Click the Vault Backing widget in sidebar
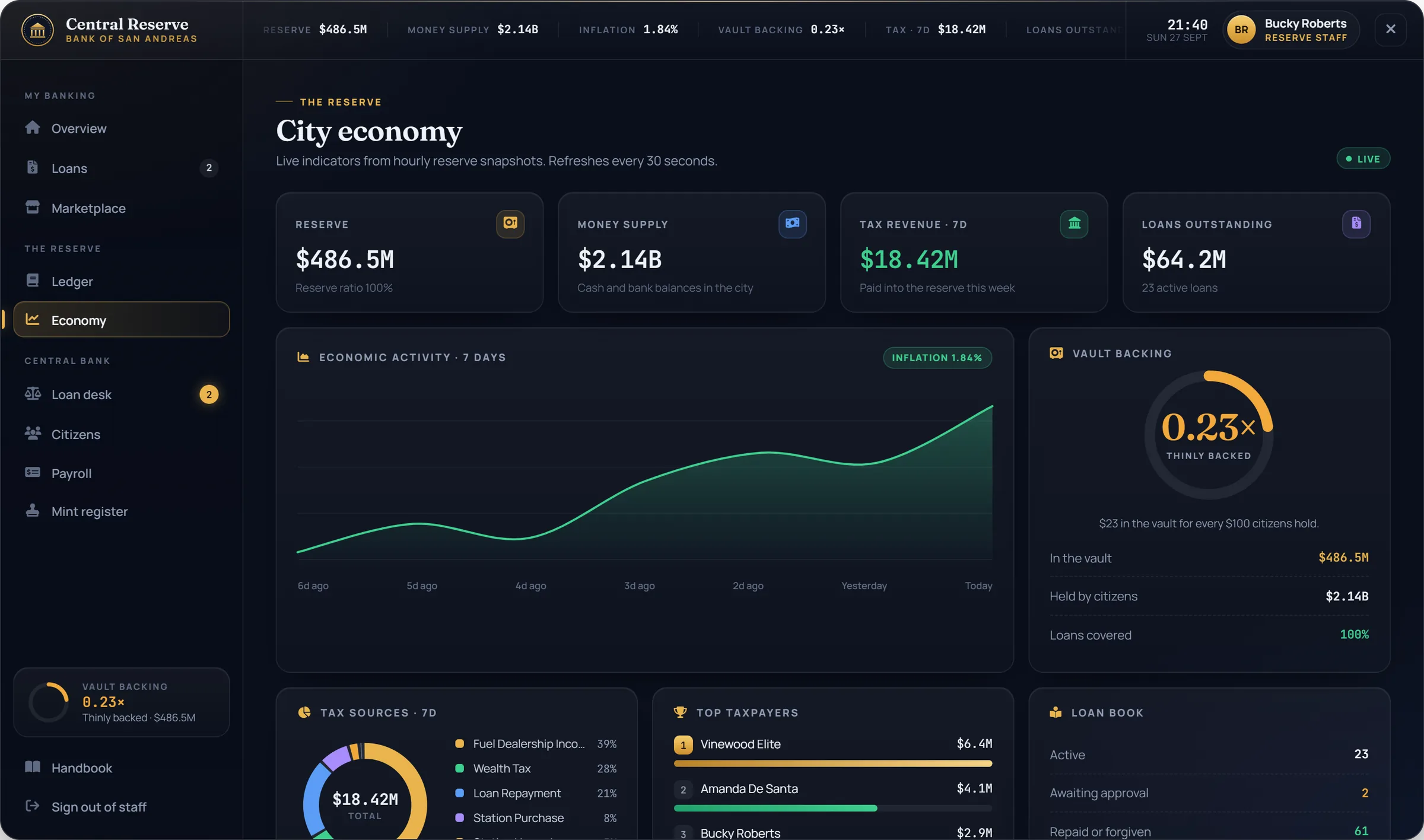The image size is (1424, 840). click(x=122, y=702)
